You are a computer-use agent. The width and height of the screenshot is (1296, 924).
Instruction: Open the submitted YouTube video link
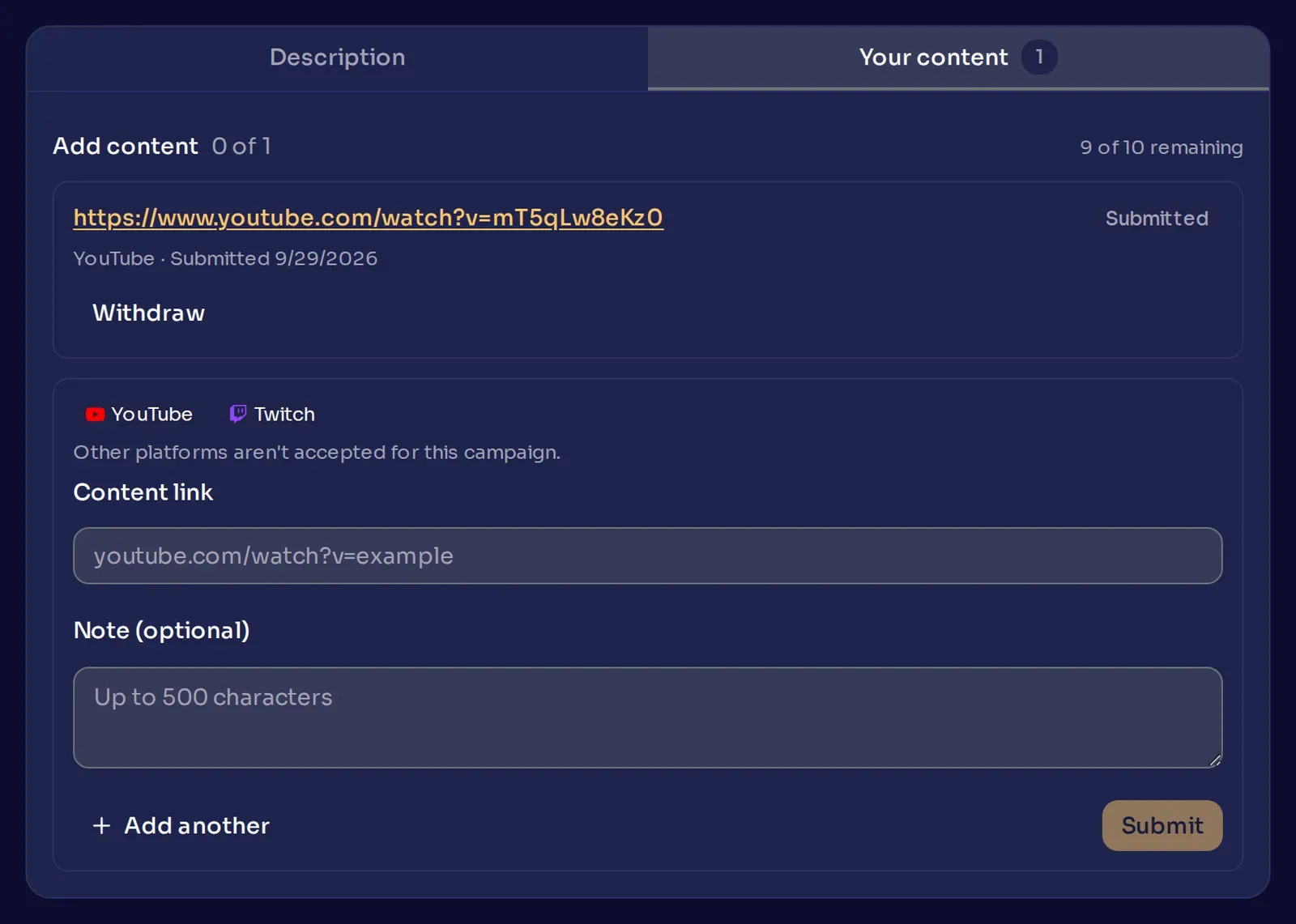(368, 218)
